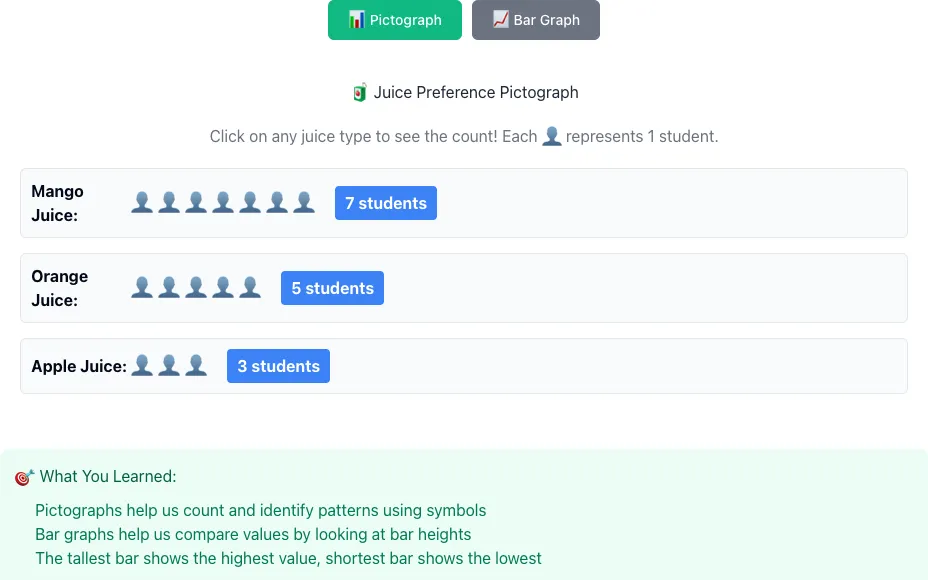This screenshot has width=928, height=580.
Task: Click the bar chart icon on Pictograph button
Action: point(356,20)
